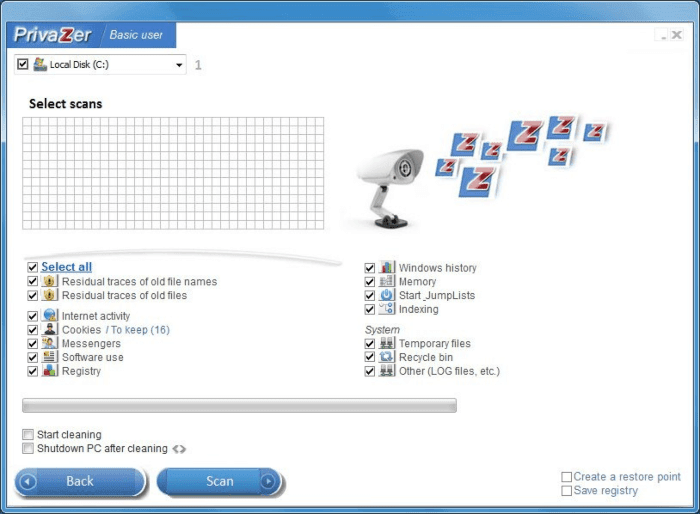This screenshot has width=700, height=514.
Task: Toggle the Local Disk (C:) drive checkbox
Action: pos(23,64)
